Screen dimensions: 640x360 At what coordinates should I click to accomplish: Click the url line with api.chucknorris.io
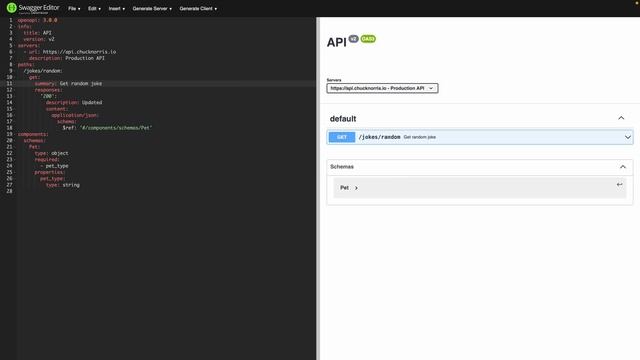[x=70, y=52]
